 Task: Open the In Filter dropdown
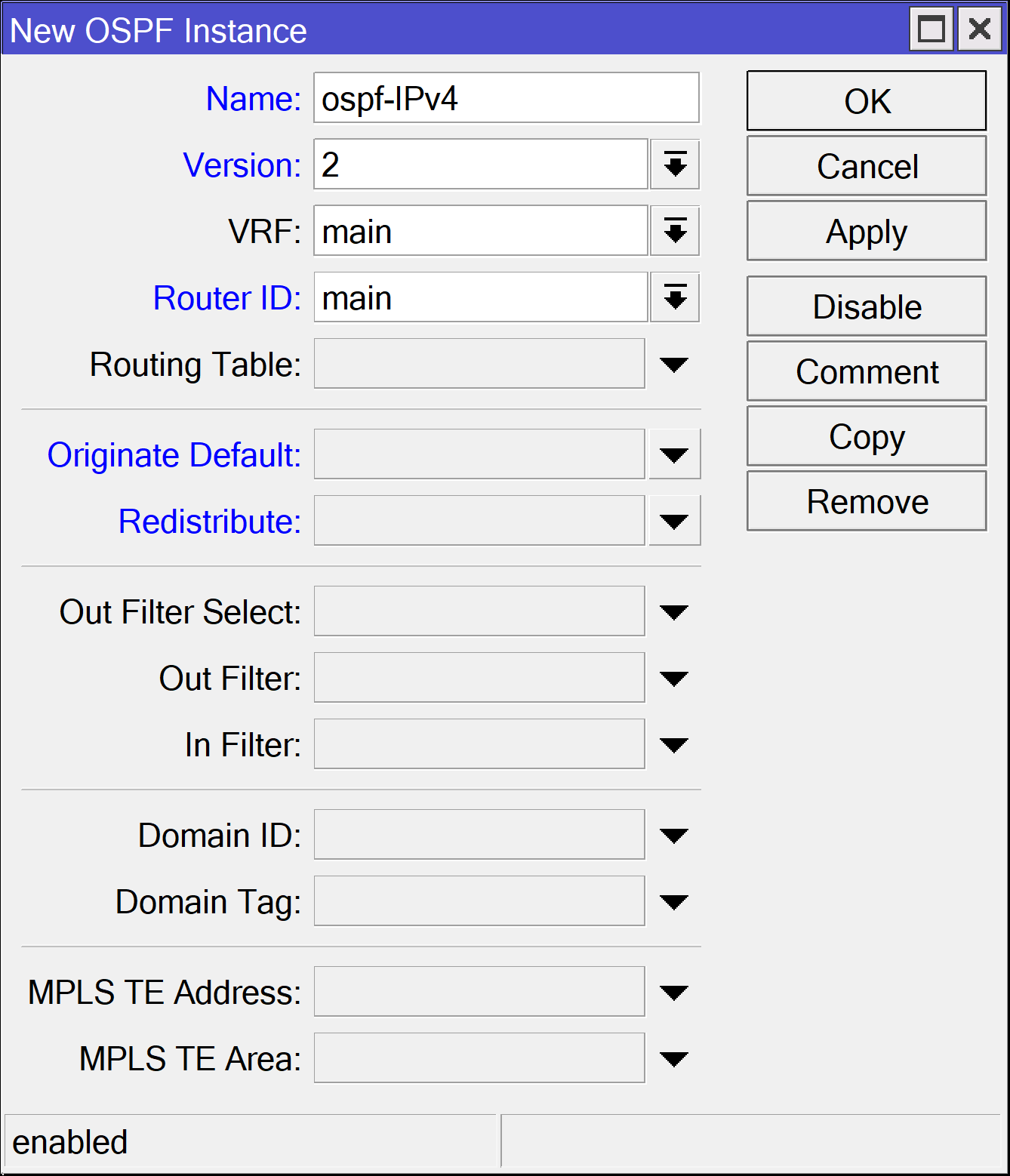[x=674, y=743]
